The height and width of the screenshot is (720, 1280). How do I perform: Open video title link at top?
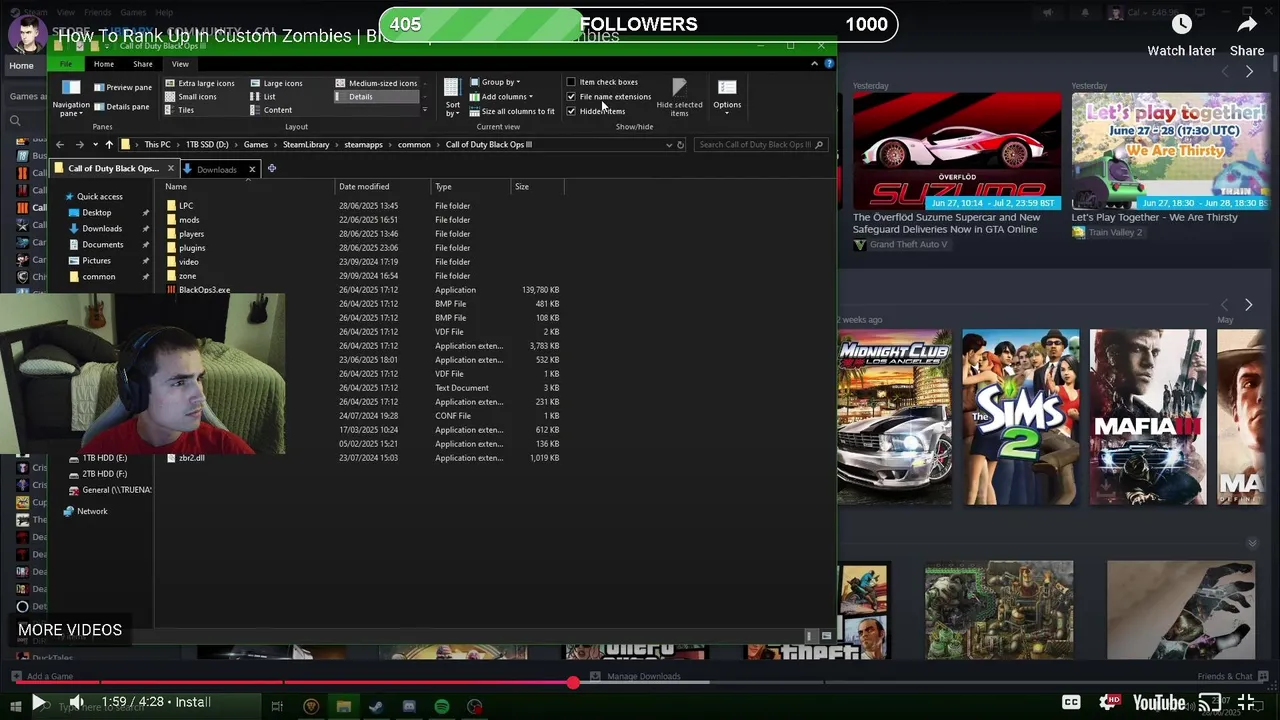pyautogui.click(x=338, y=36)
